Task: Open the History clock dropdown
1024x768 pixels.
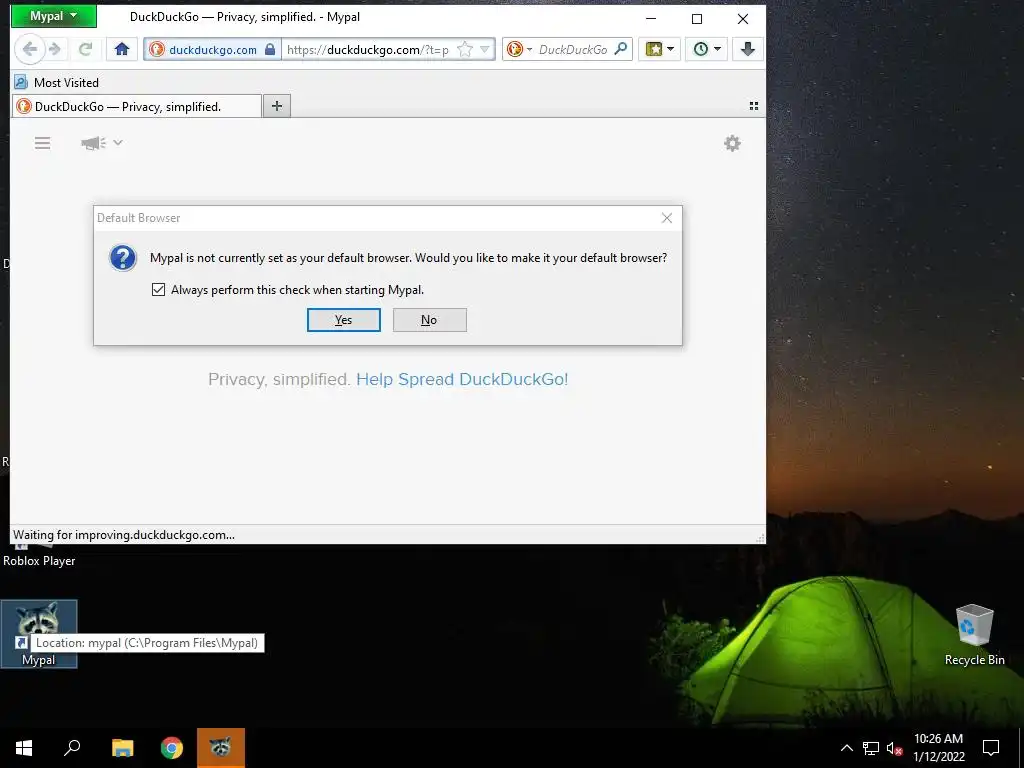Action: (x=707, y=49)
